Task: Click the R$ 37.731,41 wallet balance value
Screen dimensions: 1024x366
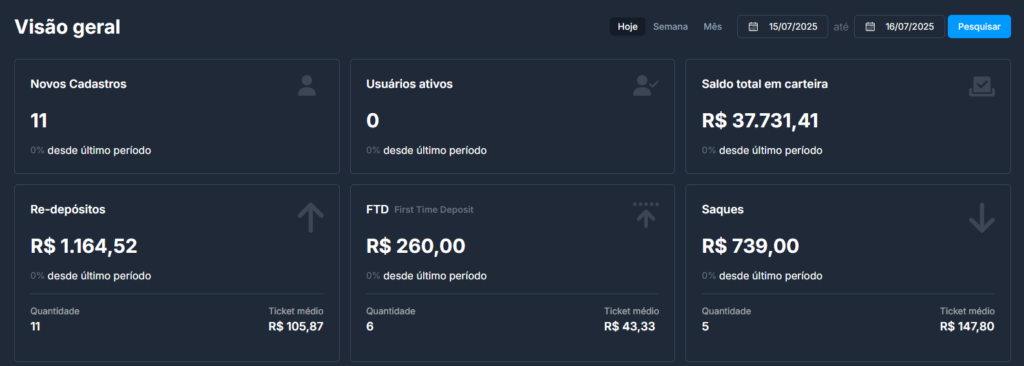Action: tap(760, 121)
